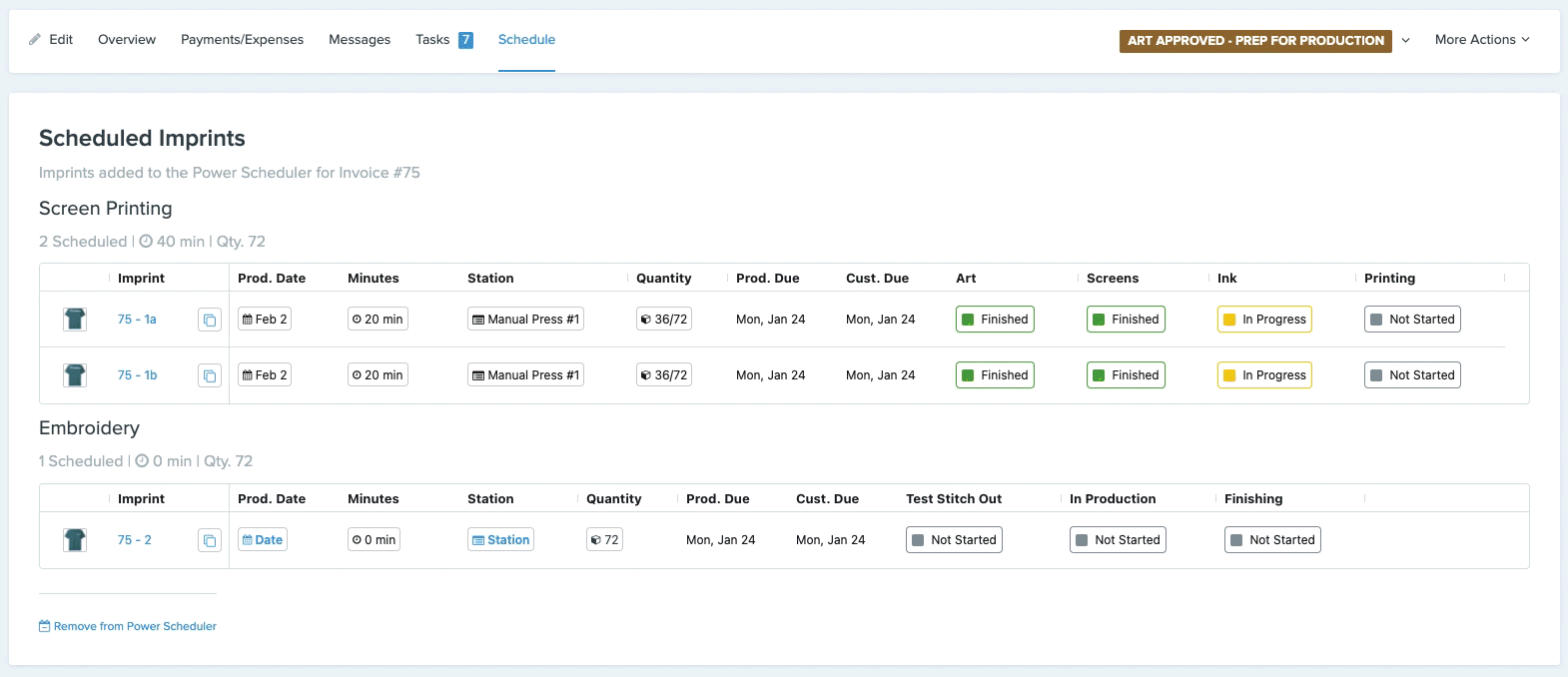This screenshot has height=677, width=1568.
Task: Click the Screens column header
Action: (1113, 279)
